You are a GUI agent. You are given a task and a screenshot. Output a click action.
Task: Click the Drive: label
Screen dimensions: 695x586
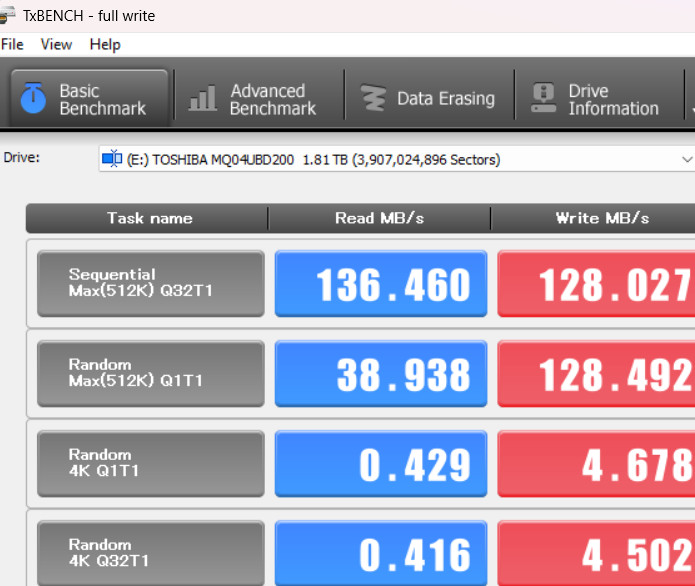point(21,158)
